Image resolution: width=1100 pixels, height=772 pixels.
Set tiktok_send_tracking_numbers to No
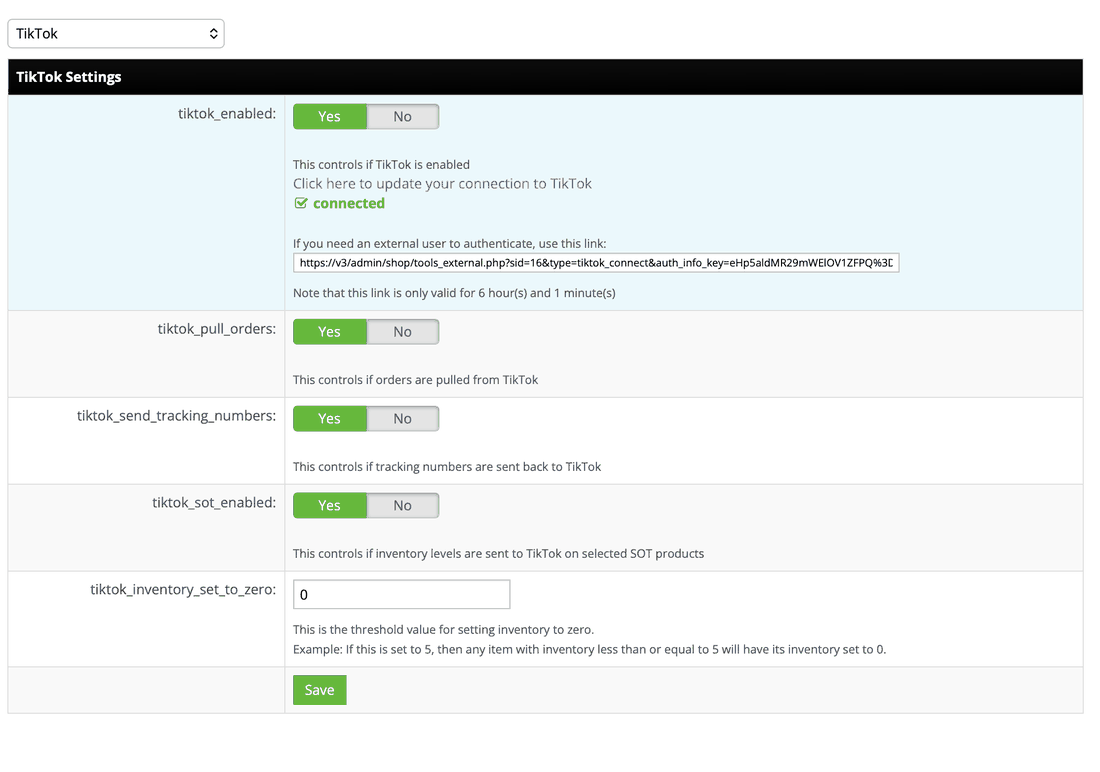coord(403,419)
